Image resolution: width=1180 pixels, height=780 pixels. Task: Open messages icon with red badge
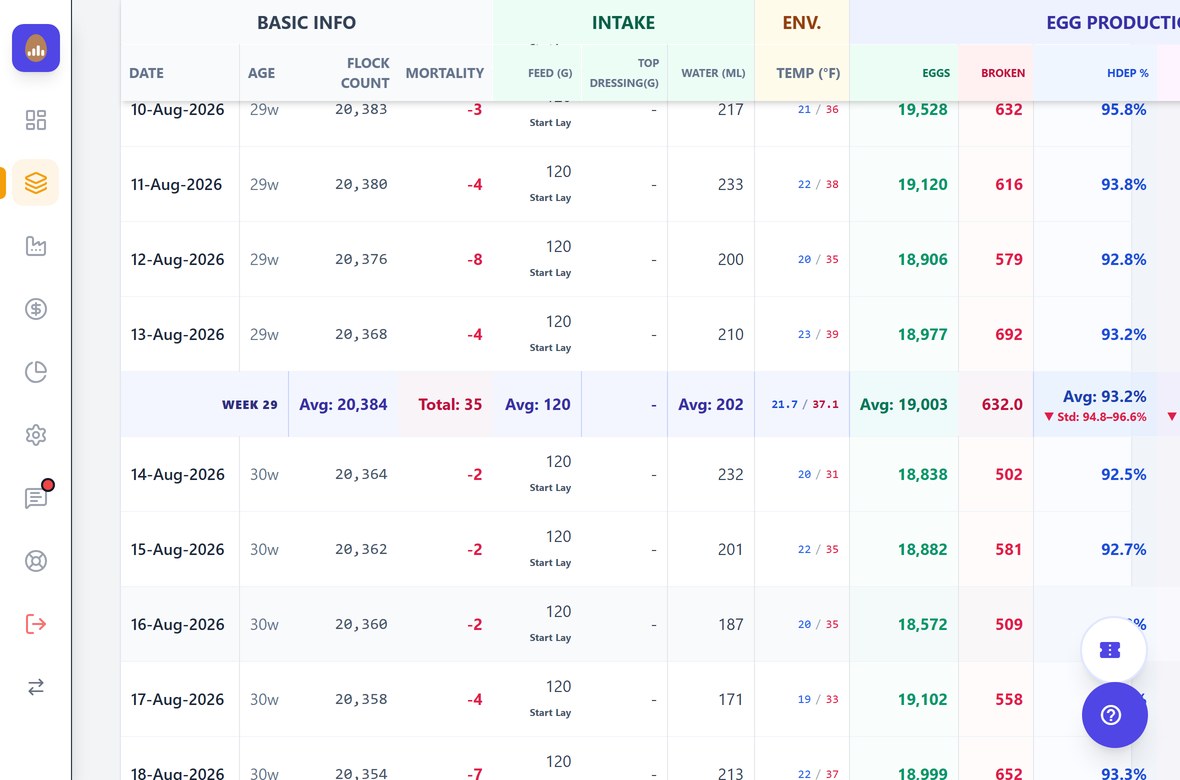pyautogui.click(x=35, y=498)
